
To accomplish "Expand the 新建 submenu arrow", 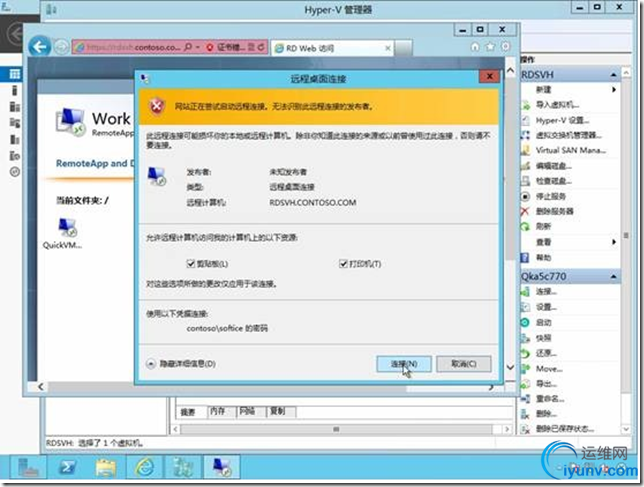I will tap(614, 90).
